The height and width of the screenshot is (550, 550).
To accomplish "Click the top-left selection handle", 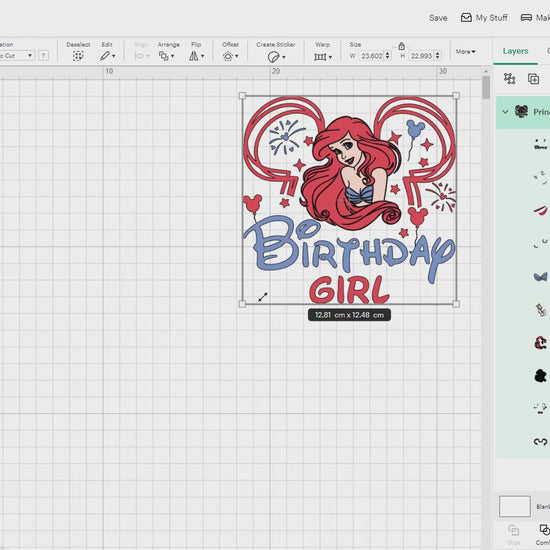I will coord(242,96).
